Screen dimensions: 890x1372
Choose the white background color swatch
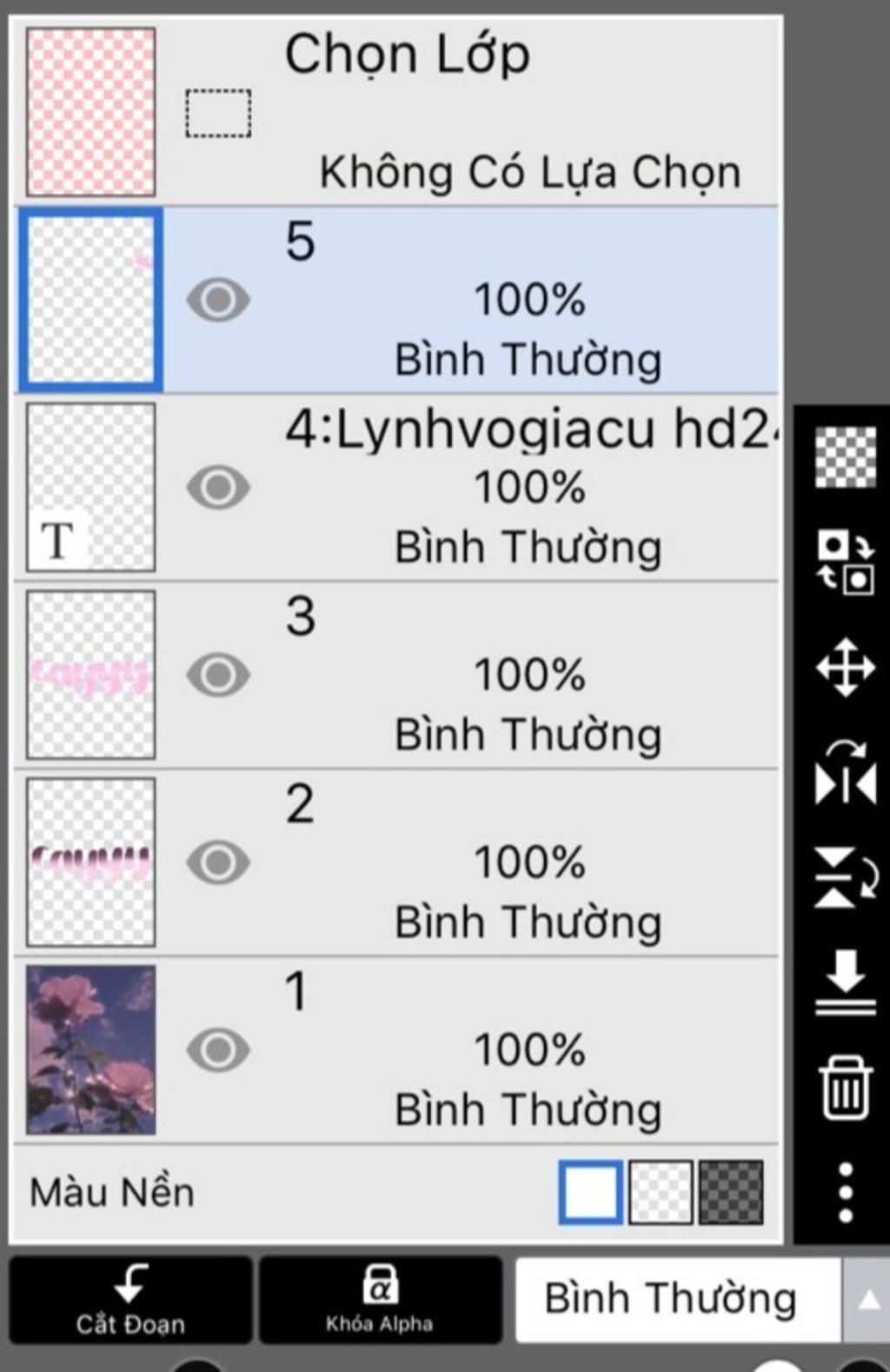click(591, 1192)
